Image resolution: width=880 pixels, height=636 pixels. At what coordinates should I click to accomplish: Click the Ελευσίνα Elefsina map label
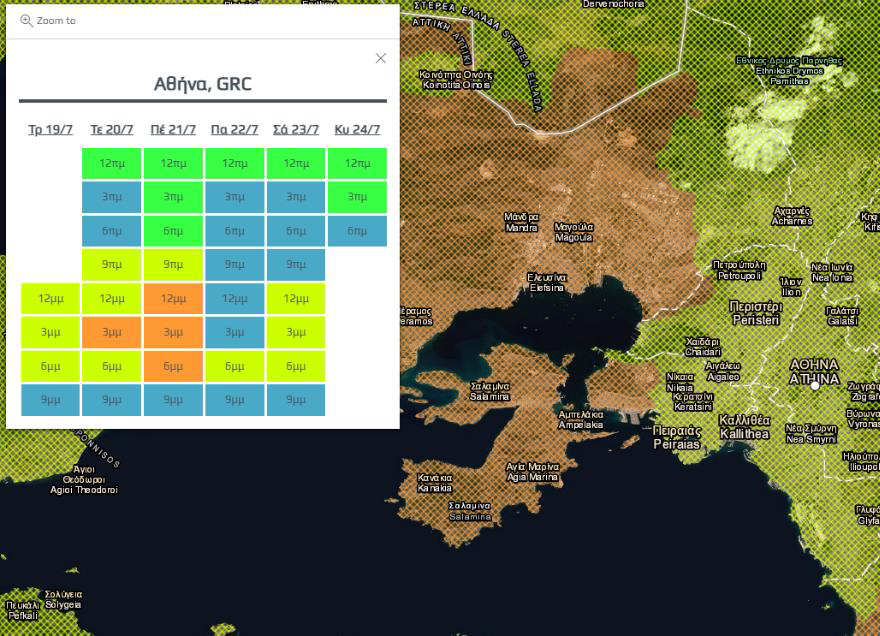pos(547,282)
